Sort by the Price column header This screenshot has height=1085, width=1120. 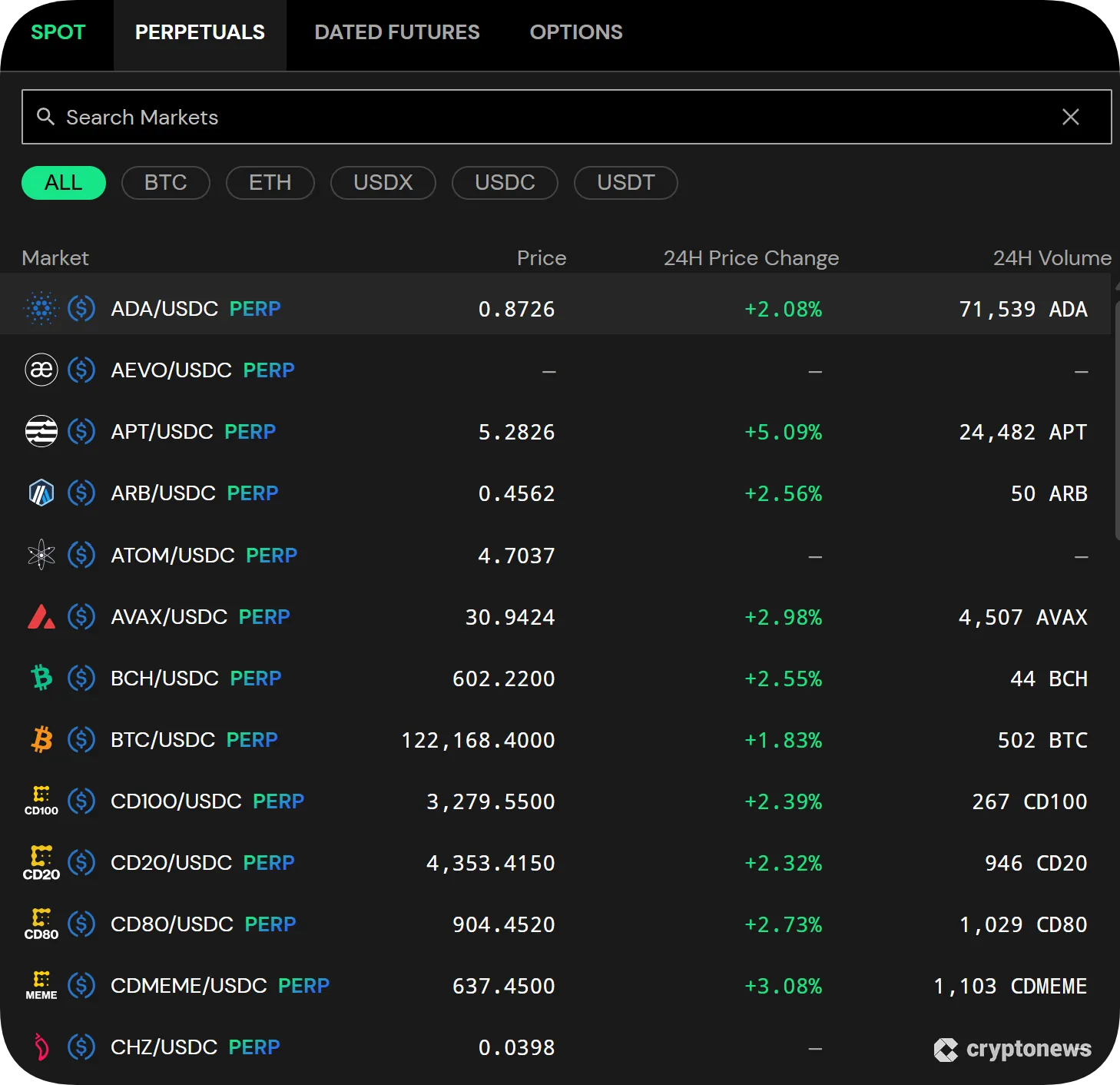pos(542,258)
